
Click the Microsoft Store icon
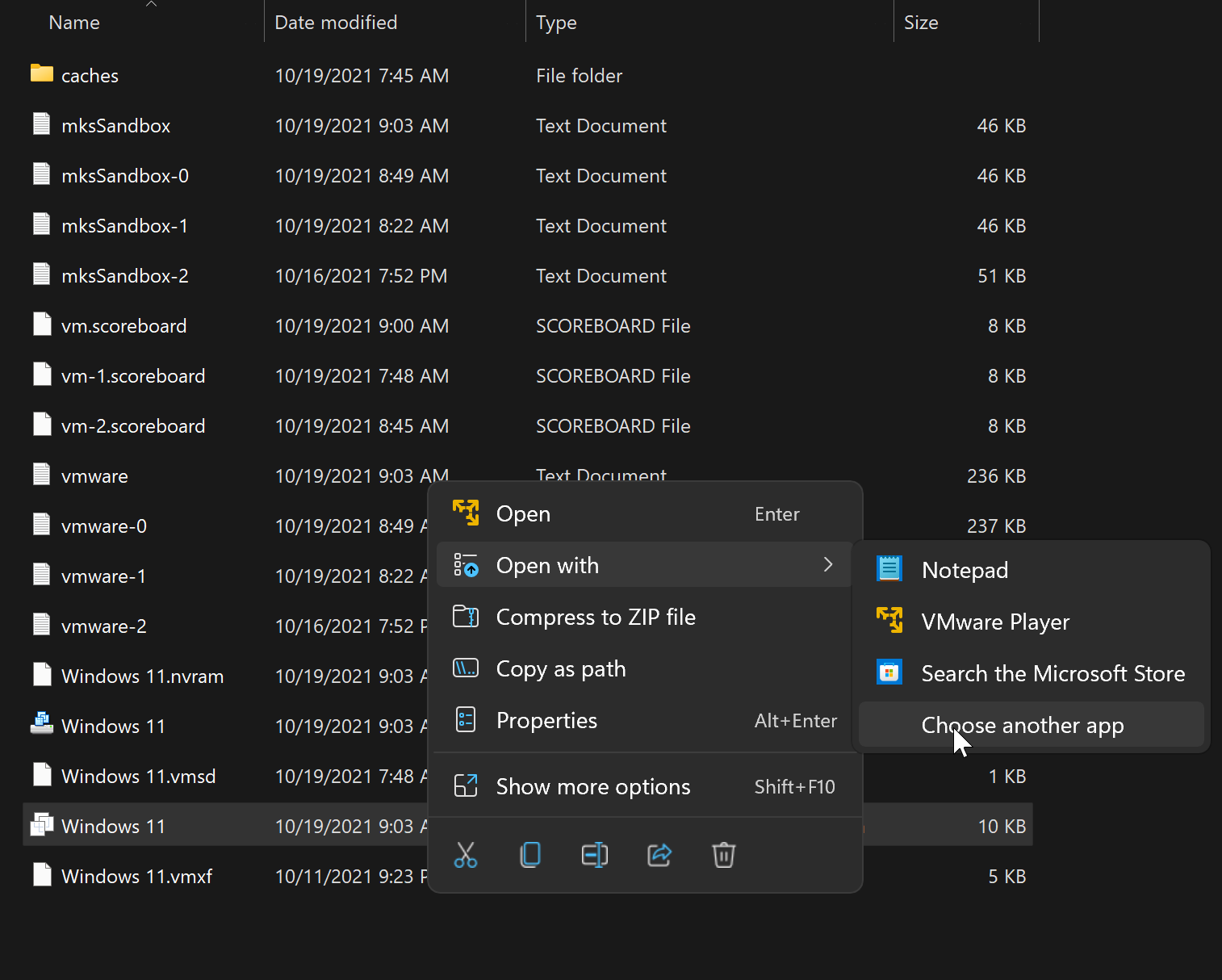point(889,672)
